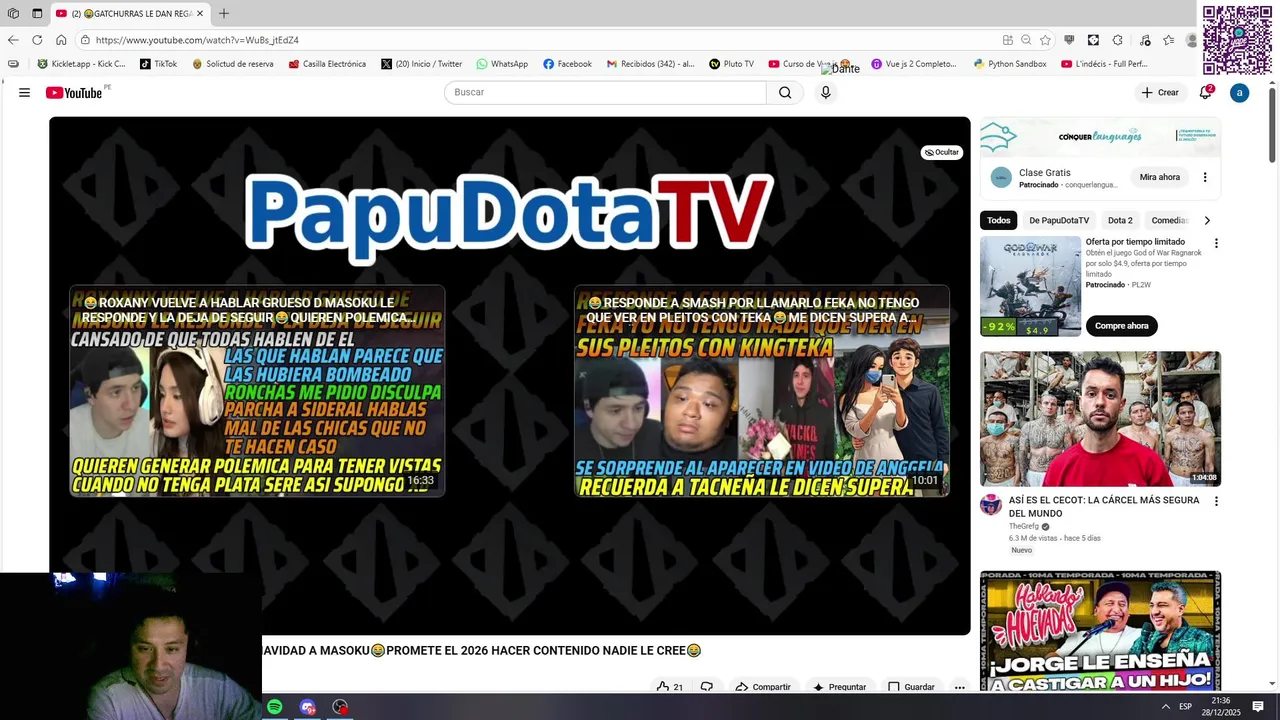Go back with the browser back arrow
The image size is (1280, 720).
[x=13, y=40]
